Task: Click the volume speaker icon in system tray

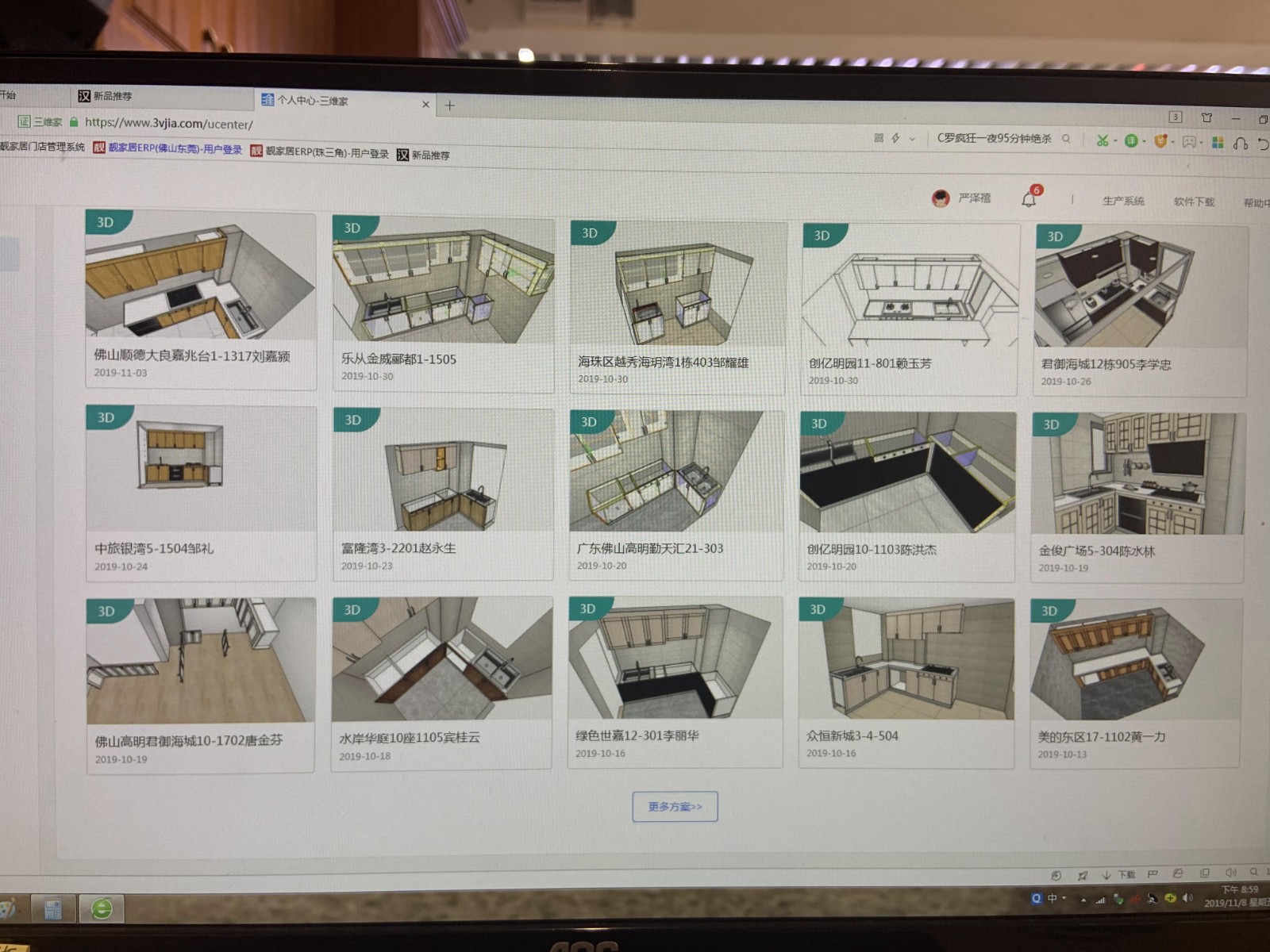Action: [x=1187, y=898]
